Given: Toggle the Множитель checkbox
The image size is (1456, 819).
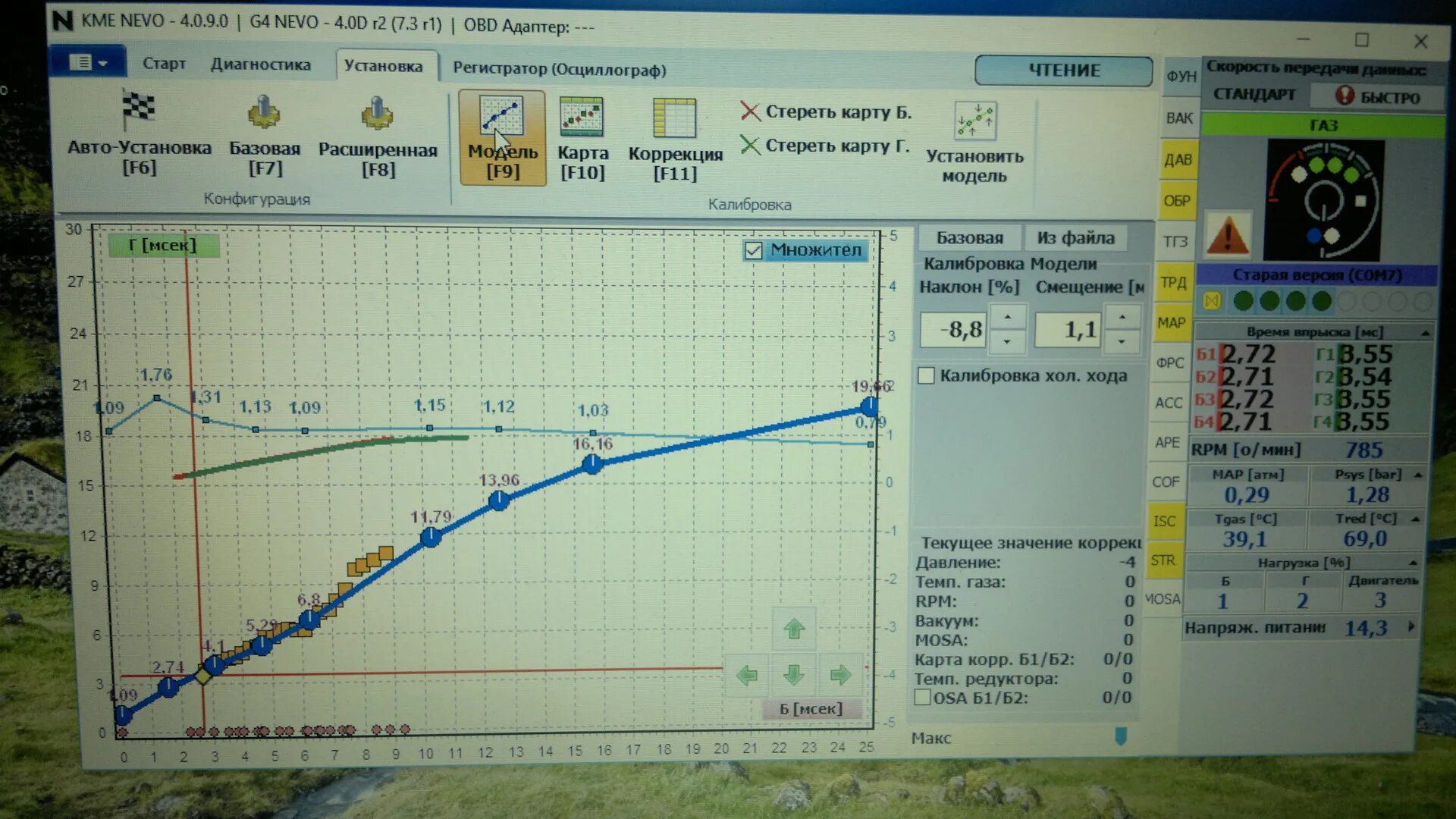Looking at the screenshot, I should tap(750, 250).
